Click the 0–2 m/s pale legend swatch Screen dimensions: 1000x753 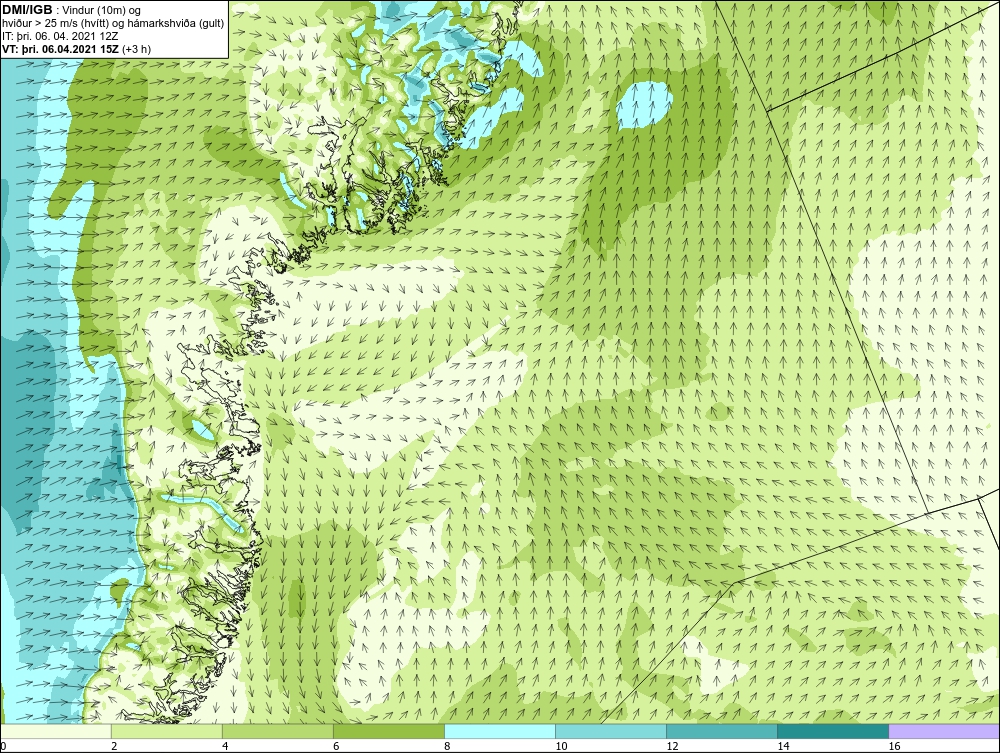coord(56,731)
